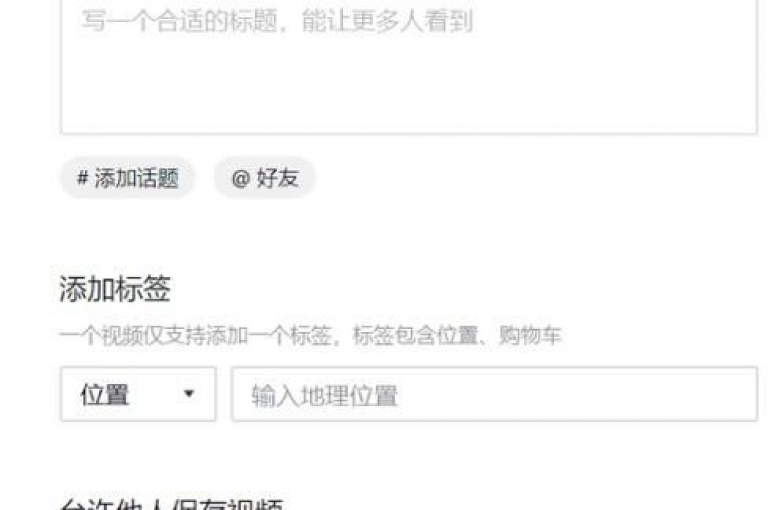Click the 添加标签 section heading
768x510 pixels.
pyautogui.click(x=115, y=289)
